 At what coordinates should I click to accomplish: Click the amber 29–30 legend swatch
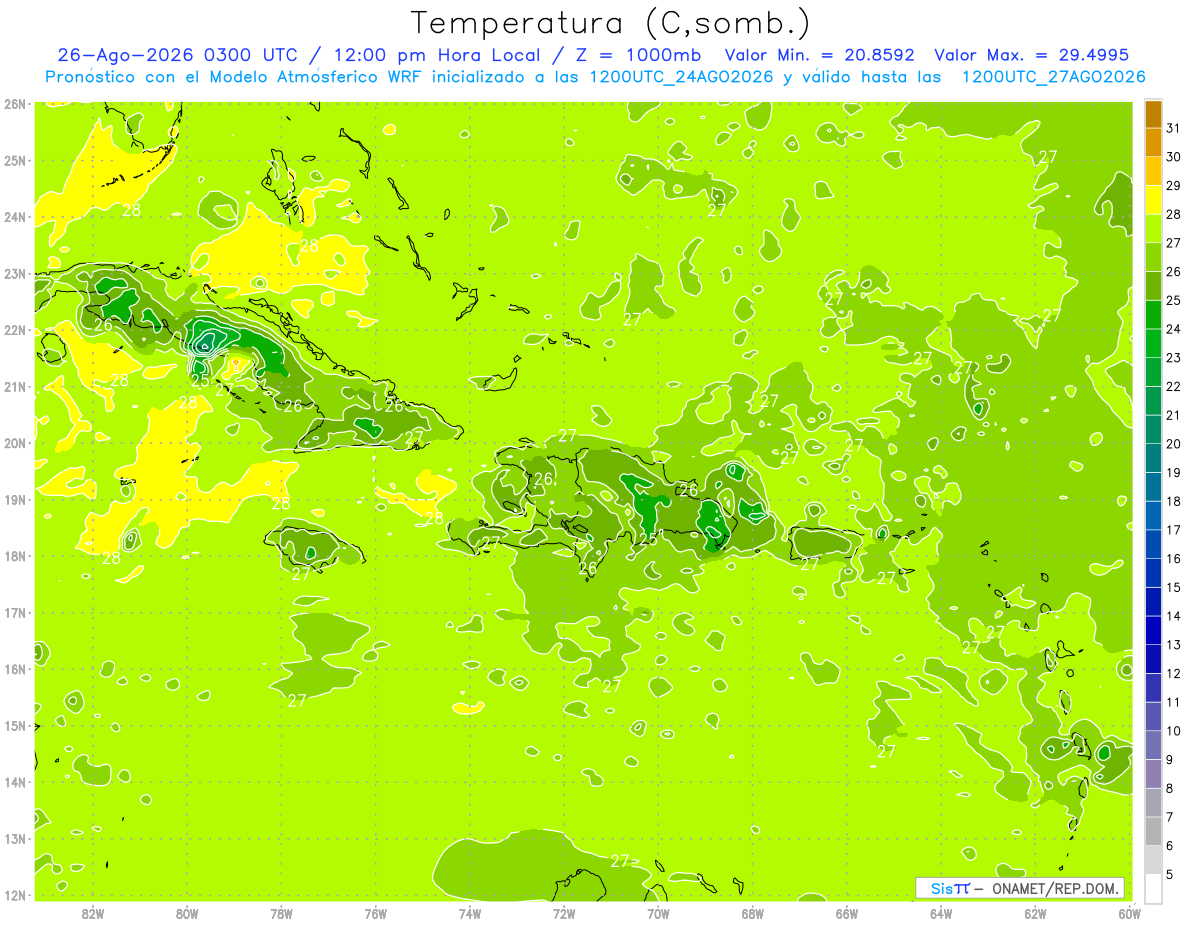(x=1153, y=171)
